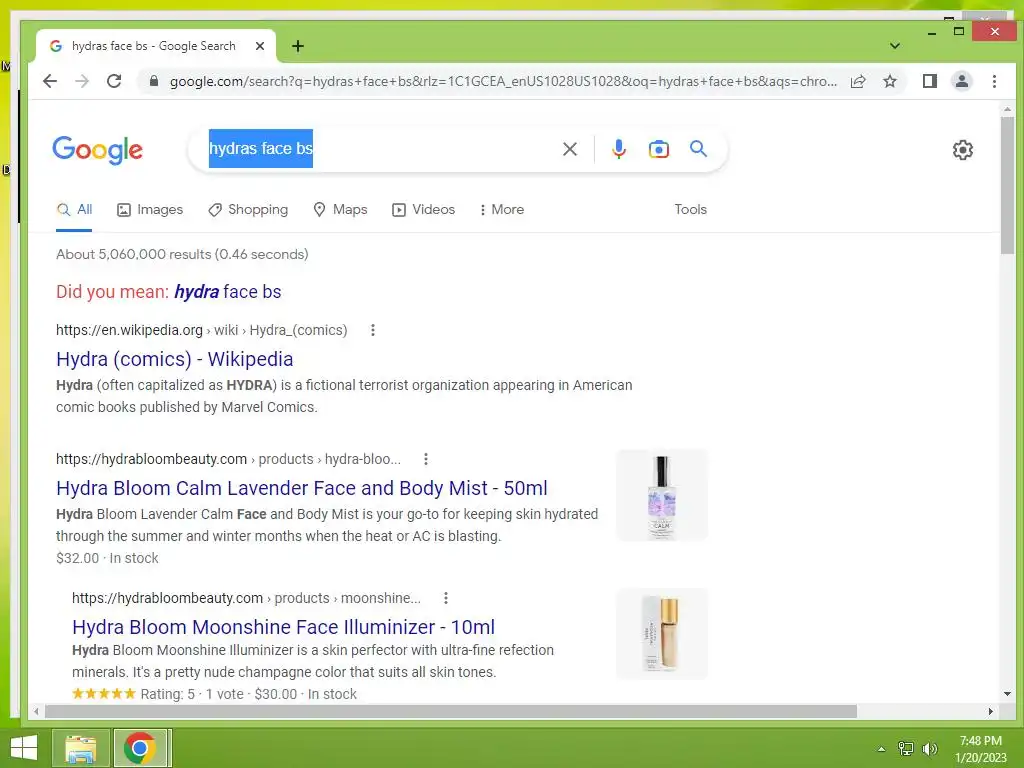Click the lavender mist product thumbnail

tap(662, 495)
